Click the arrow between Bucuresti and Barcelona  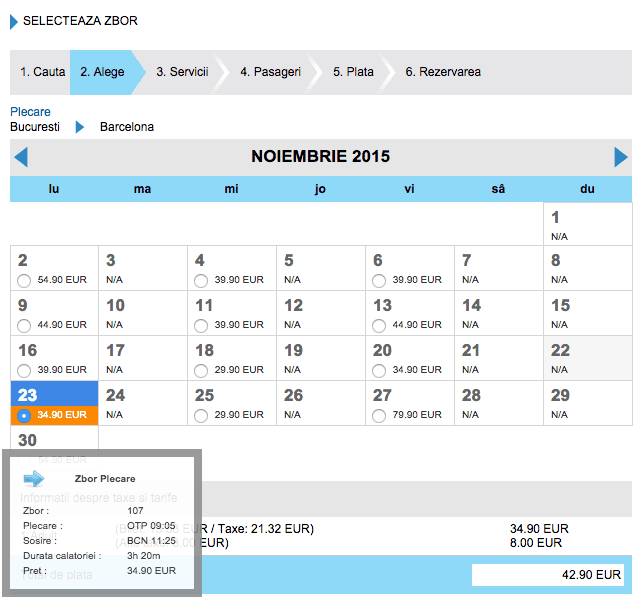tap(79, 128)
